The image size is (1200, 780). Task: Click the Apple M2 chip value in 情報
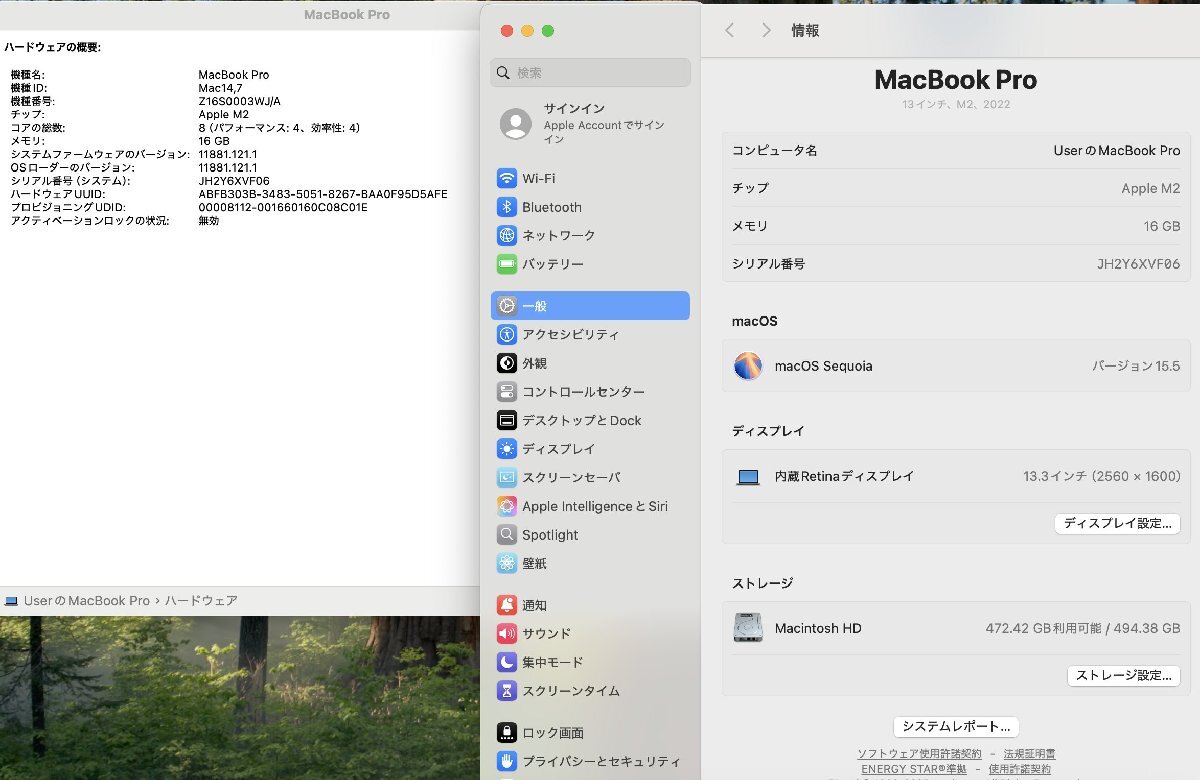point(1150,188)
